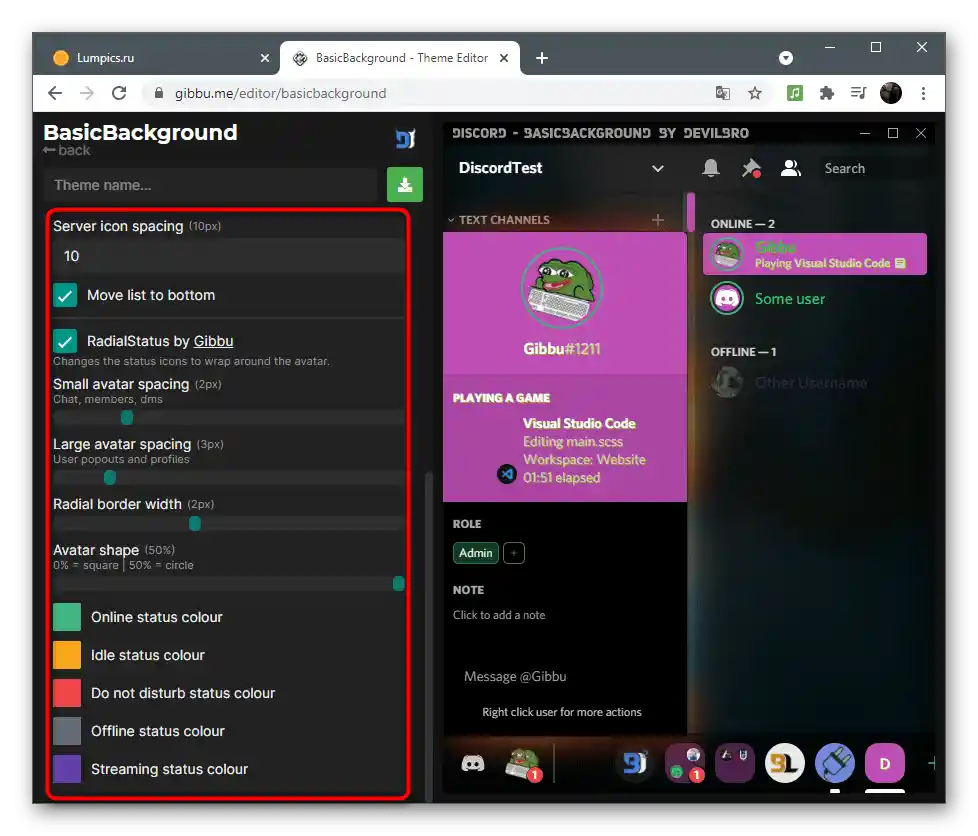The image size is (978, 836).
Task: Open the blue BJ server icon in bottom bar
Action: (635, 763)
